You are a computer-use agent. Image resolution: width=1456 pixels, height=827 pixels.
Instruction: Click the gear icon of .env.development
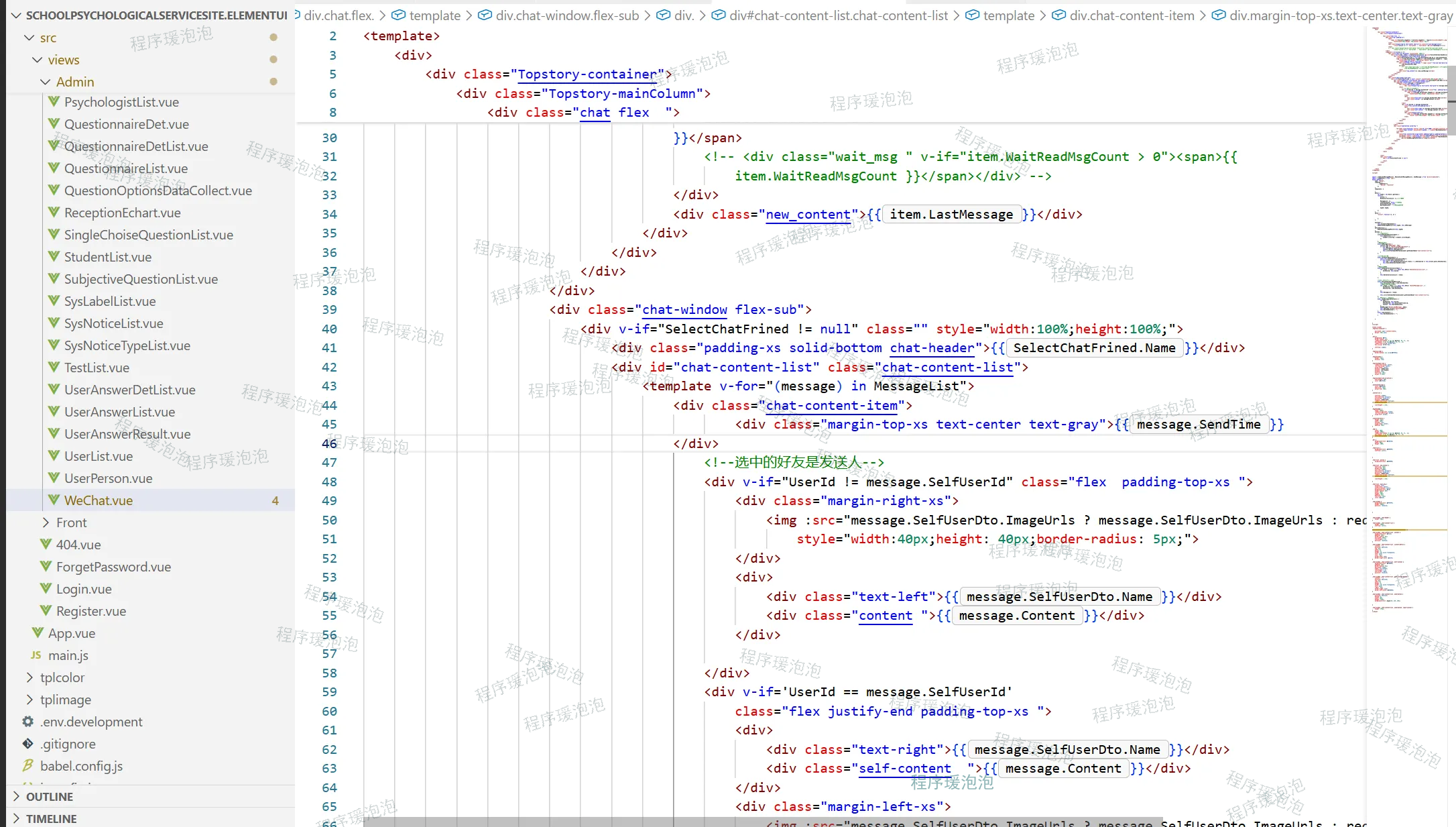click(28, 722)
